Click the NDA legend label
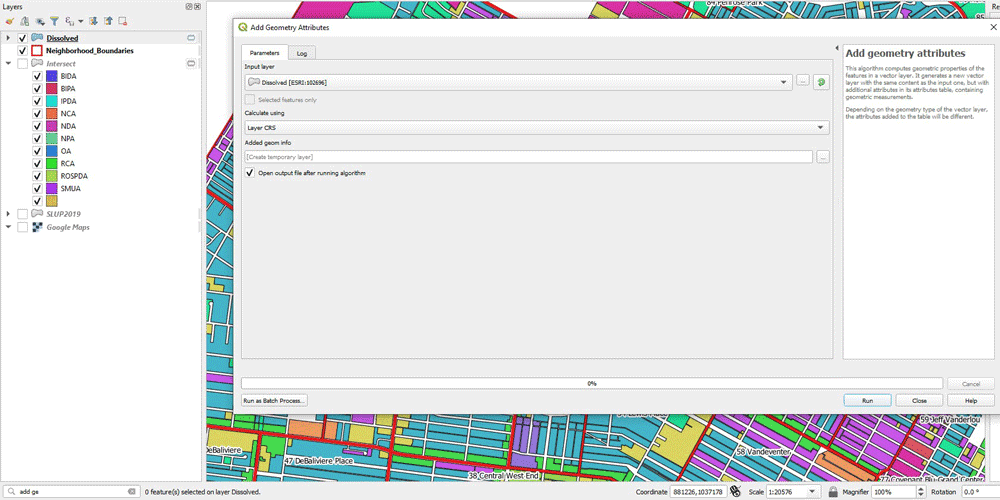 (x=68, y=126)
